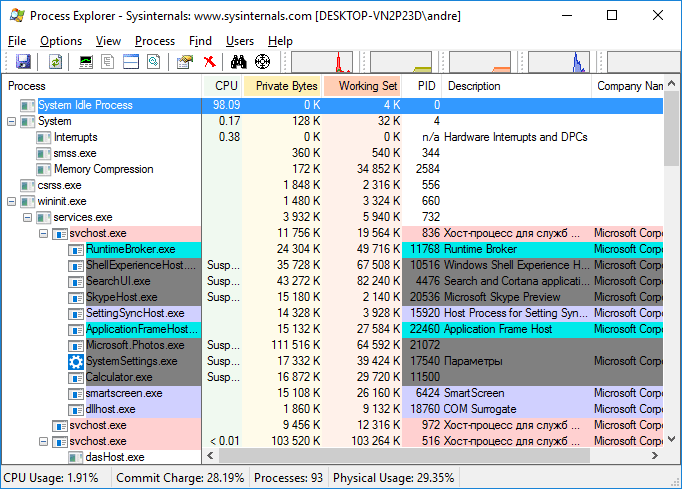Sort by Process column header
The height and width of the screenshot is (489, 682).
pyautogui.click(x=103, y=86)
